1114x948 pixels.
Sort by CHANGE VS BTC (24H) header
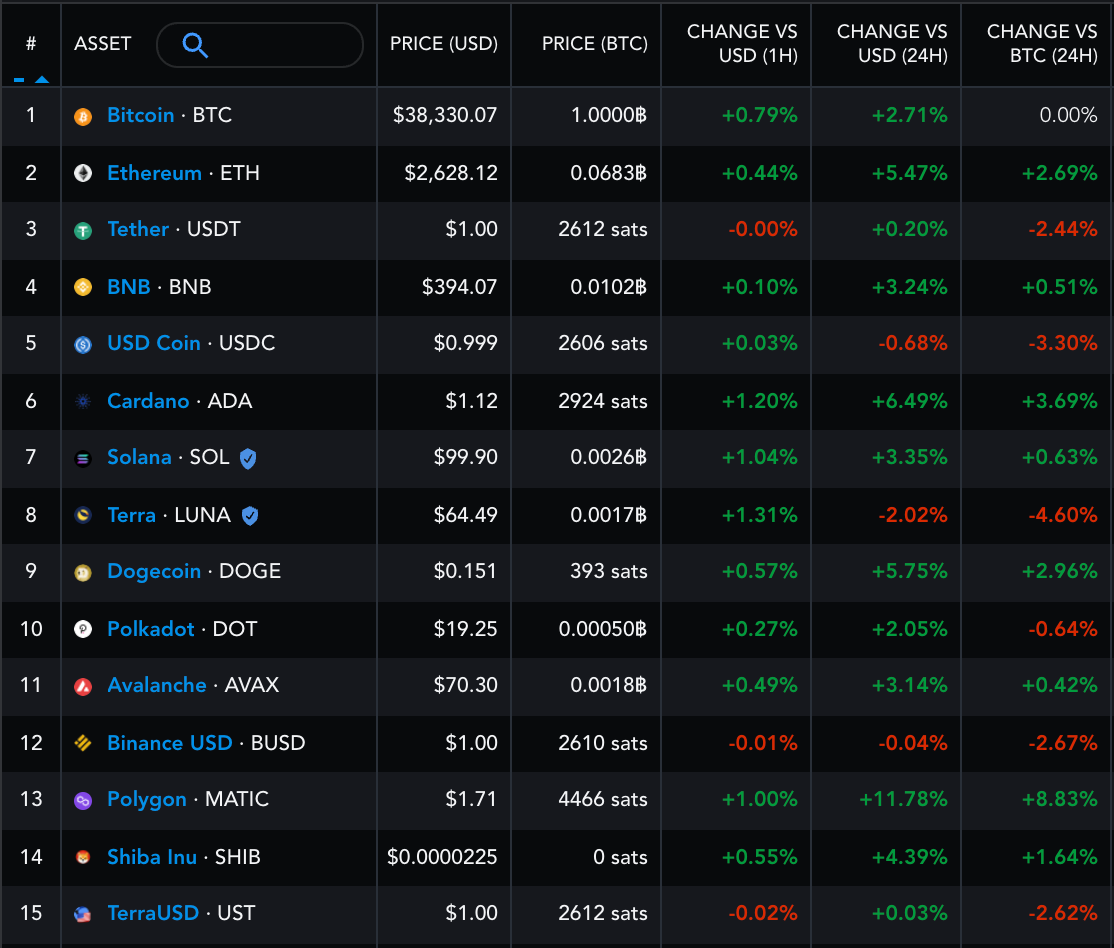(x=1042, y=43)
